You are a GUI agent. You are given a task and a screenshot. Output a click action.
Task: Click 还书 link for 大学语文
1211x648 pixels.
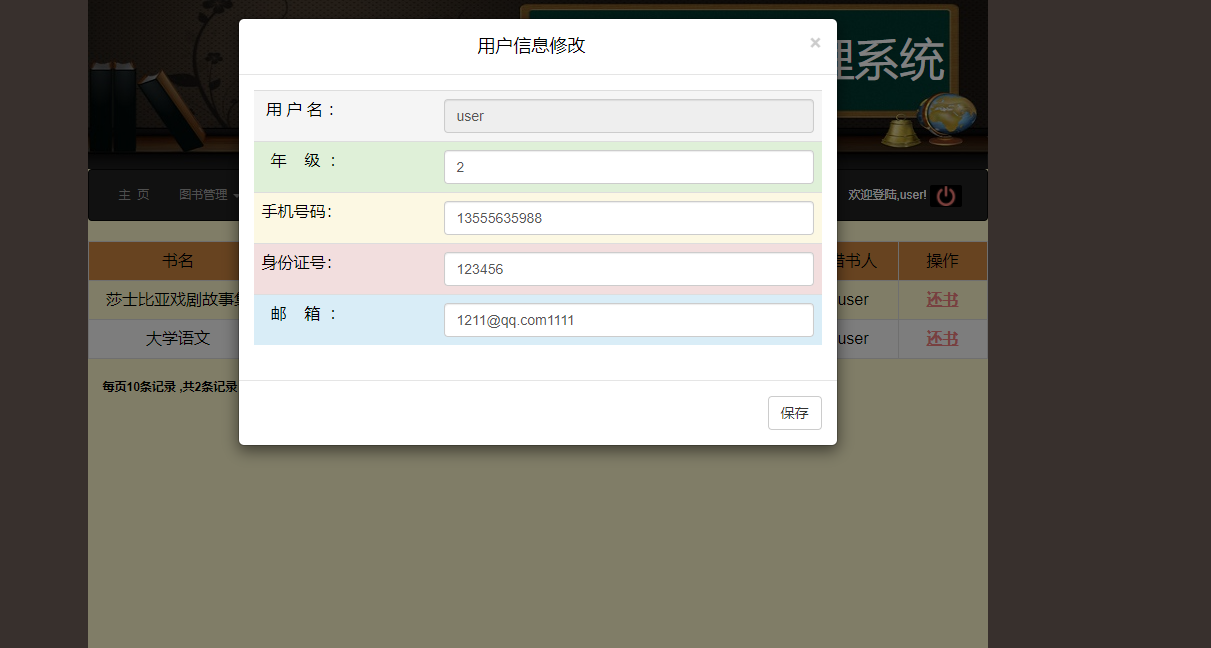(x=941, y=338)
